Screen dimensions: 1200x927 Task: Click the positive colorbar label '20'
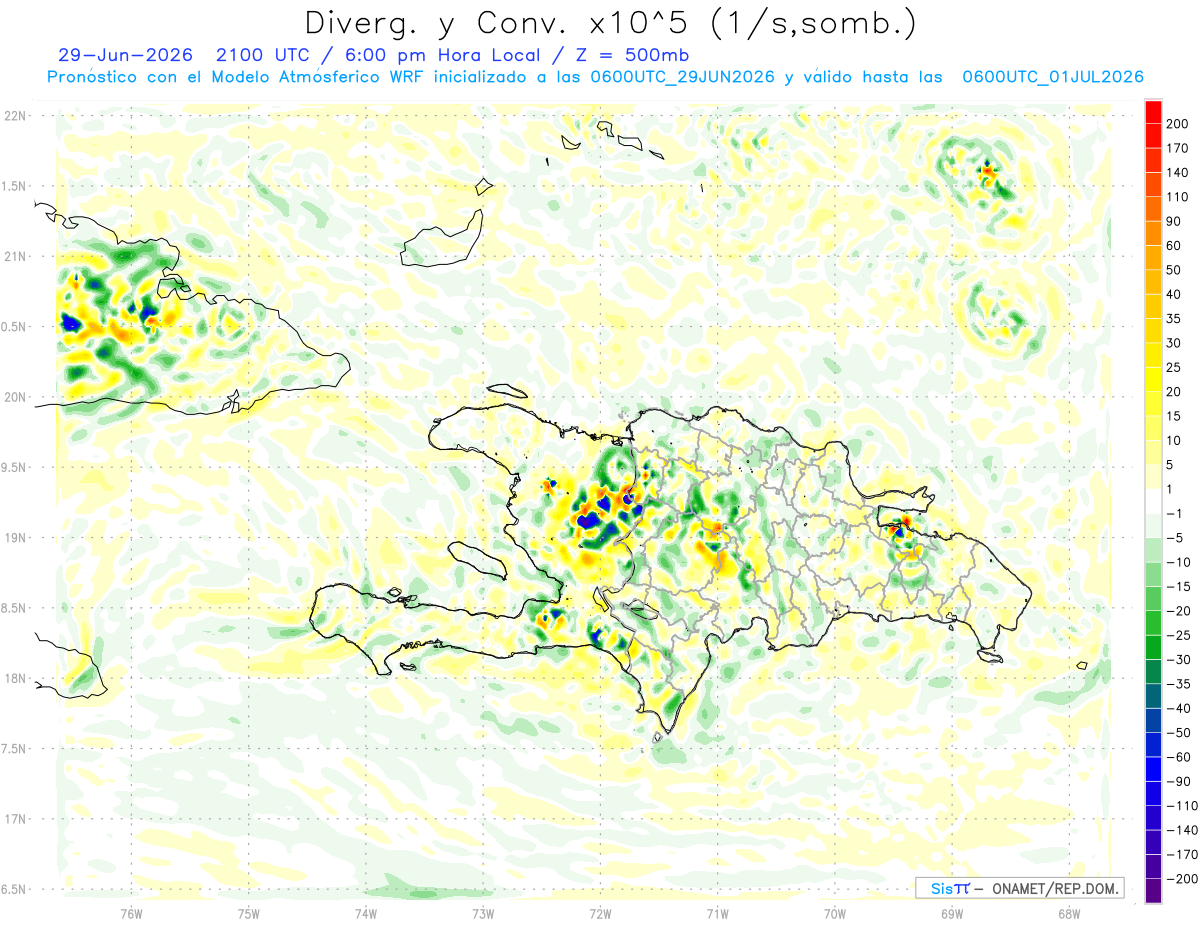point(1175,392)
